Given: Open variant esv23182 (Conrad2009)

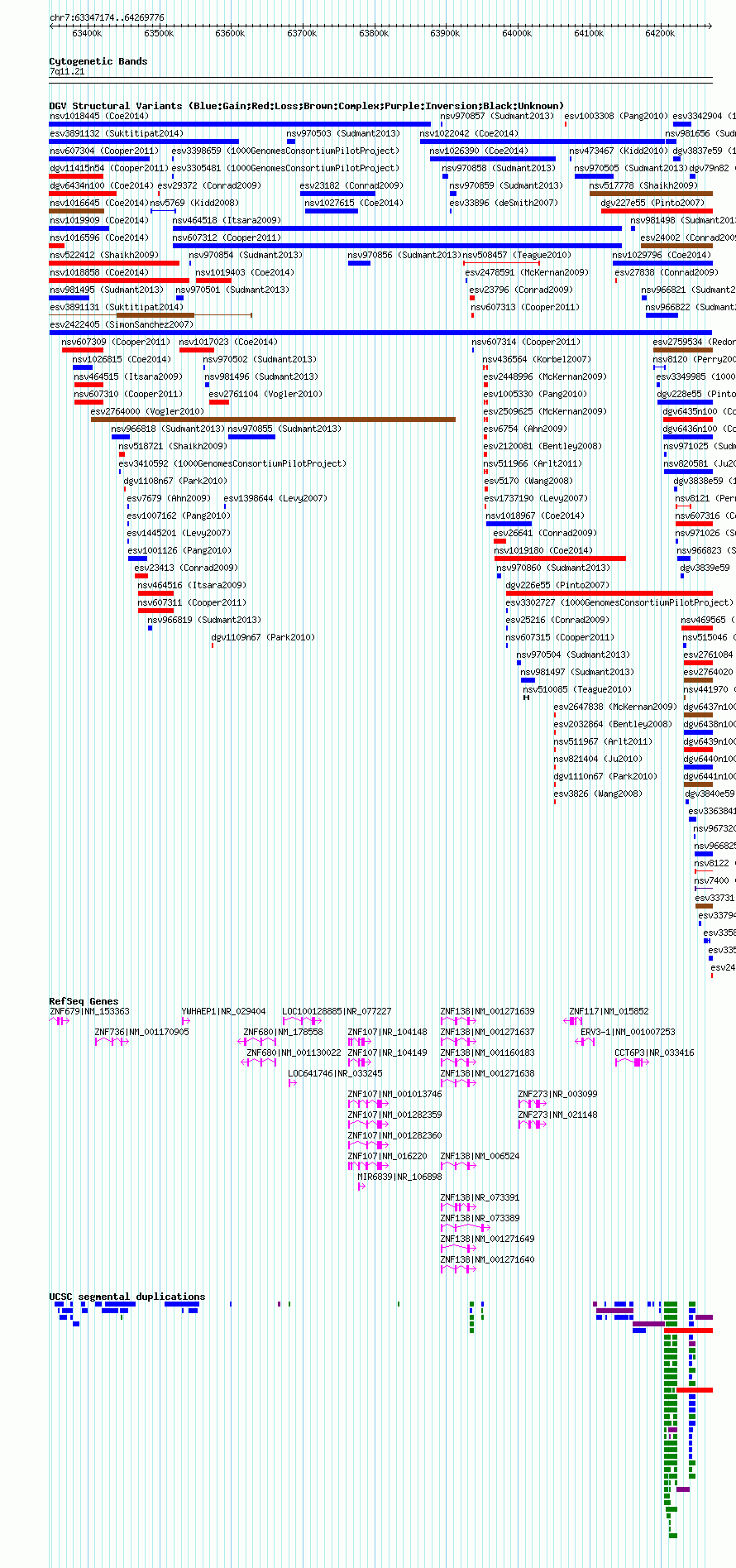Looking at the screenshot, I should [x=351, y=185].
